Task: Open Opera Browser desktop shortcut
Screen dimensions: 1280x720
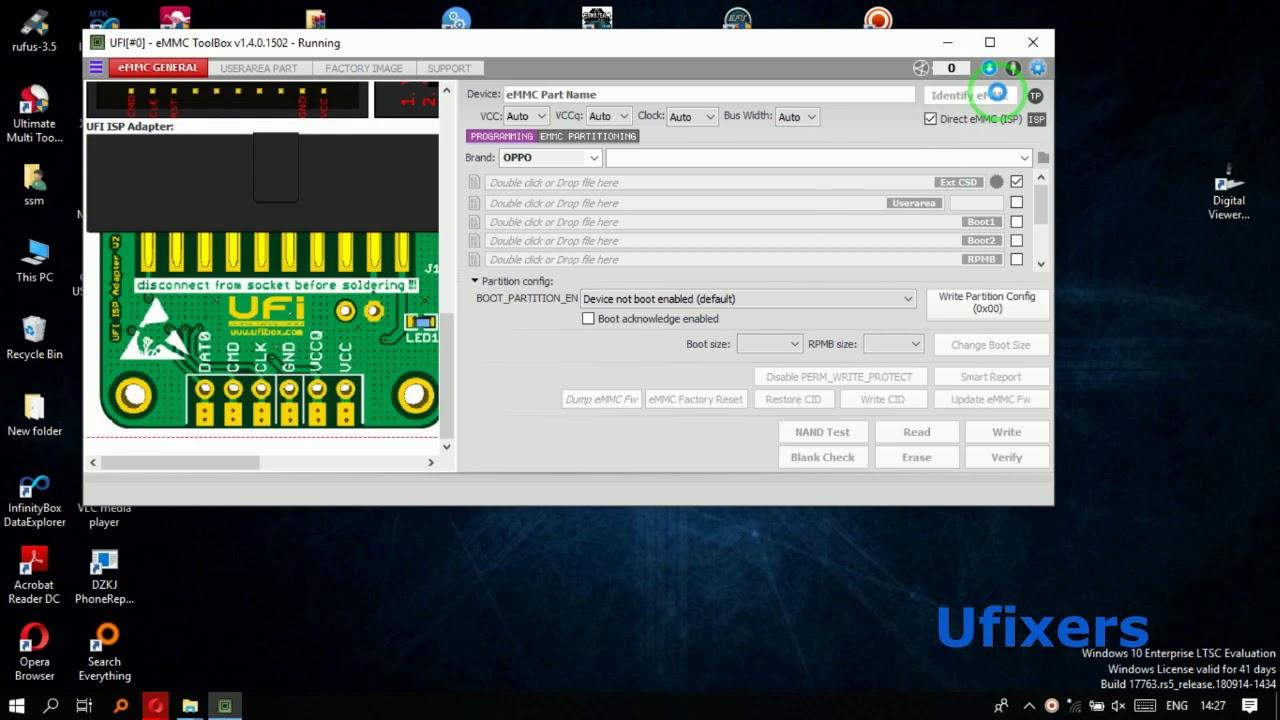Action: tap(34, 653)
